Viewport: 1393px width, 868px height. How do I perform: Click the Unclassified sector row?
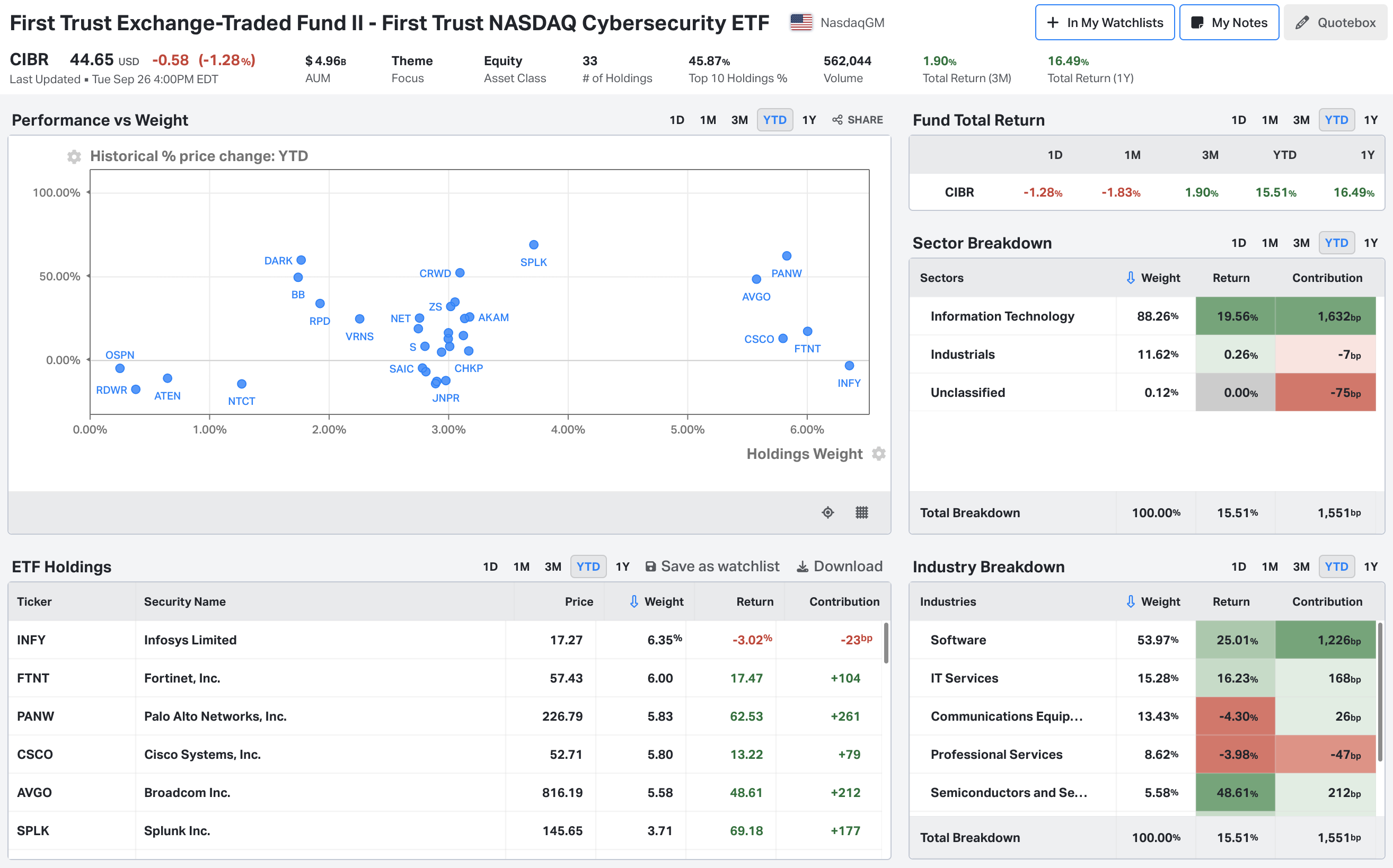point(1143,392)
